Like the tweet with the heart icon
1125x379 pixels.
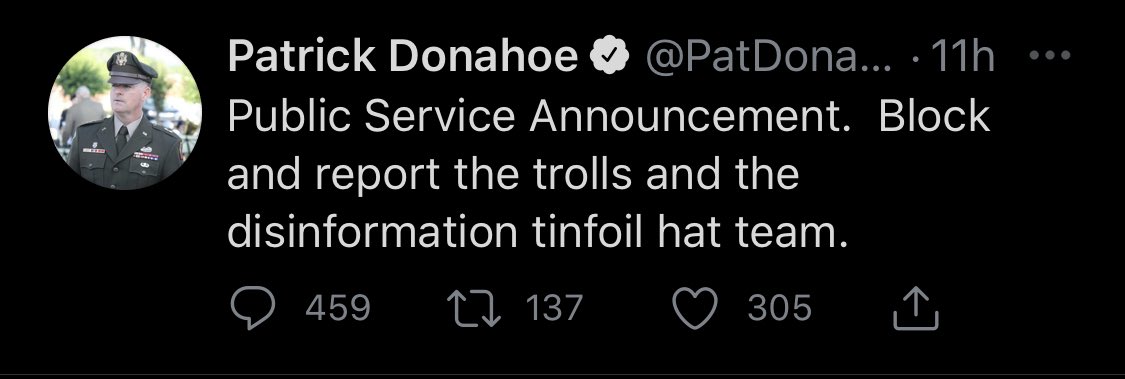click(695, 309)
